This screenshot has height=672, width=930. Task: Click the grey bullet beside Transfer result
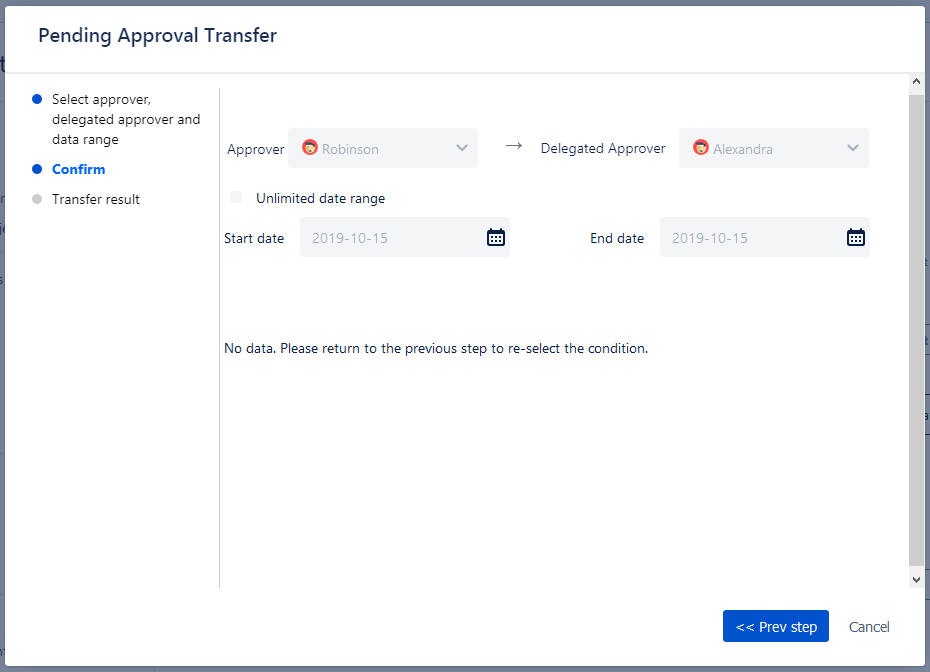pos(37,199)
